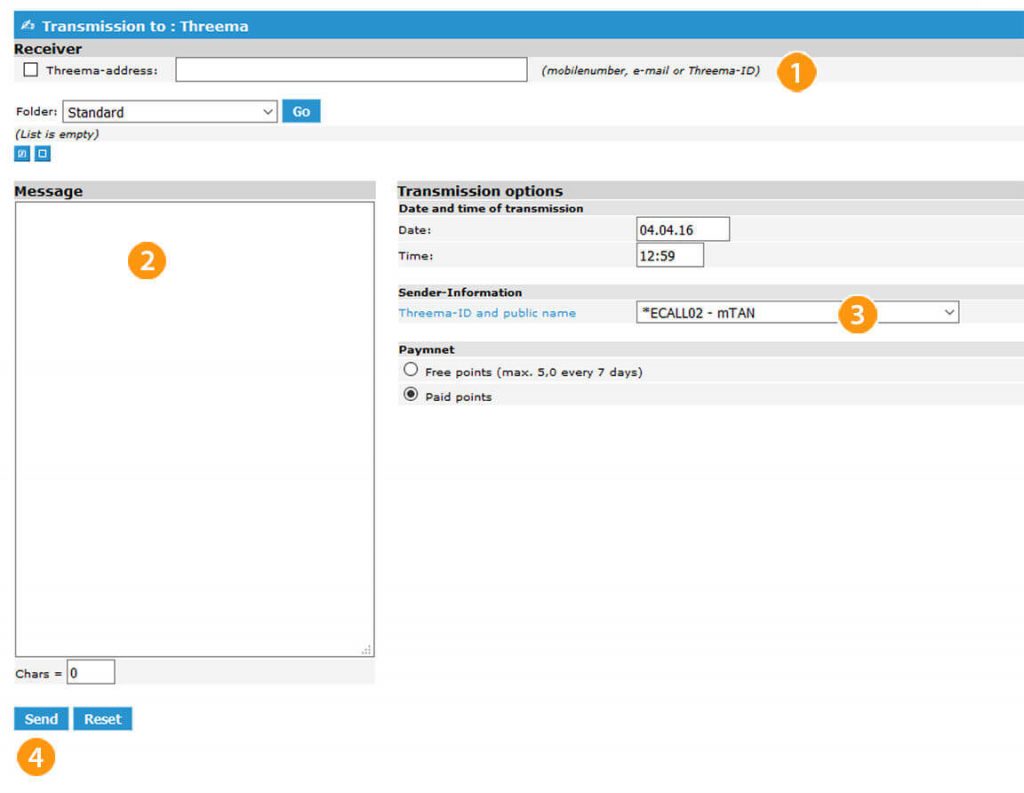Image resolution: width=1024 pixels, height=793 pixels.
Task: Open the Threema-ID and public name link
Action: 487,313
